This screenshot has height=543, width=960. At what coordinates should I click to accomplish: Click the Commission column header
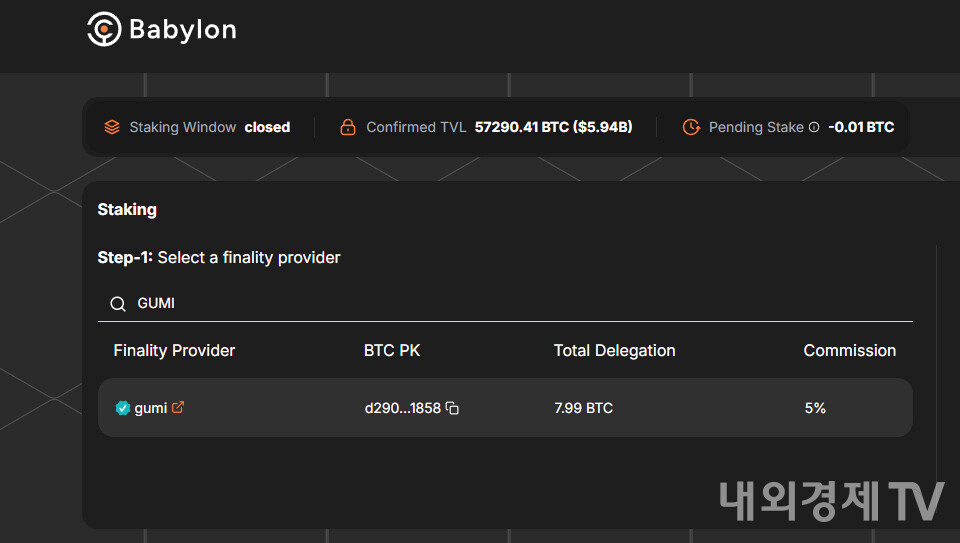click(x=849, y=350)
